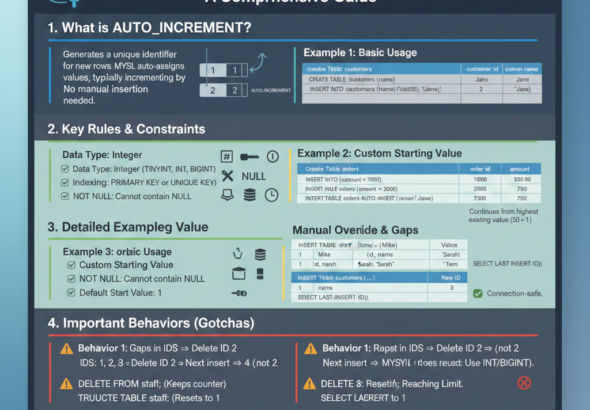Click the 'Example 3: orlaic Usage' label
Viewport: 590px width, 410px height.
click(117, 252)
